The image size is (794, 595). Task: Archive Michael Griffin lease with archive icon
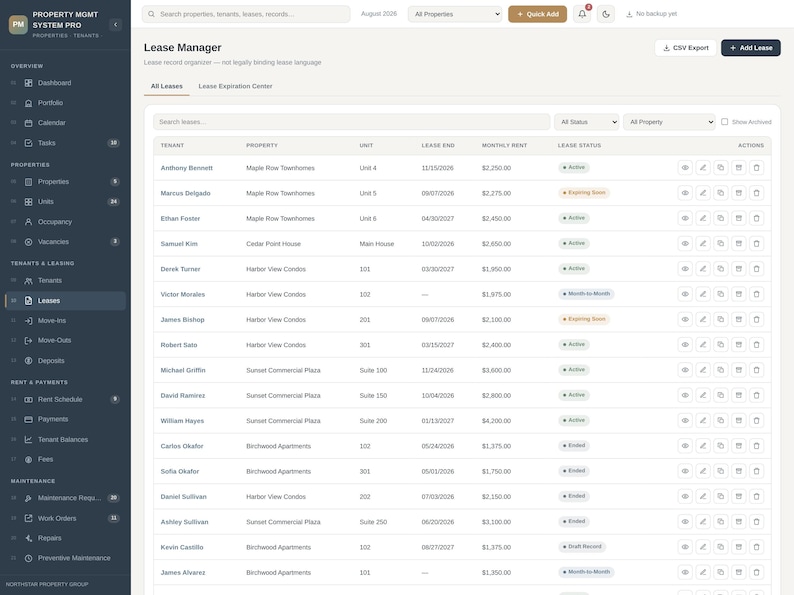739,370
